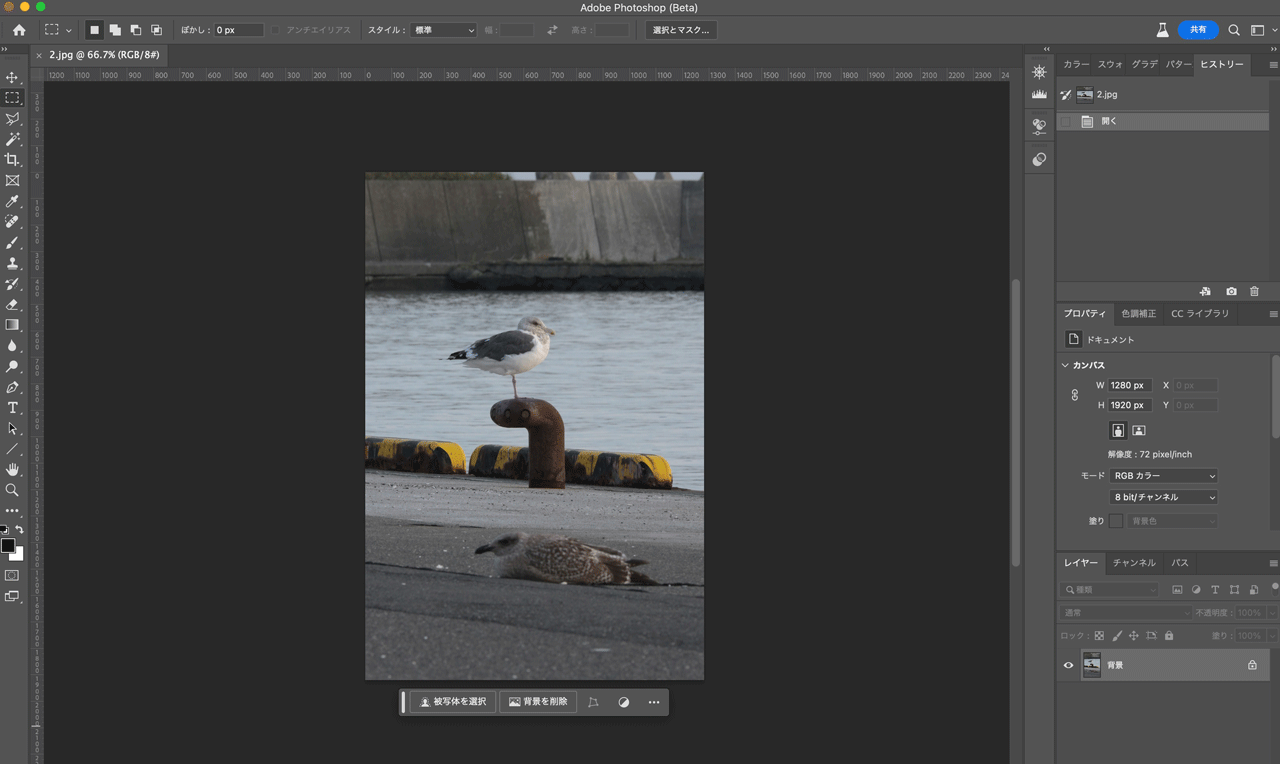The height and width of the screenshot is (764, 1280).
Task: Select the Hand tool
Action: (x=12, y=469)
